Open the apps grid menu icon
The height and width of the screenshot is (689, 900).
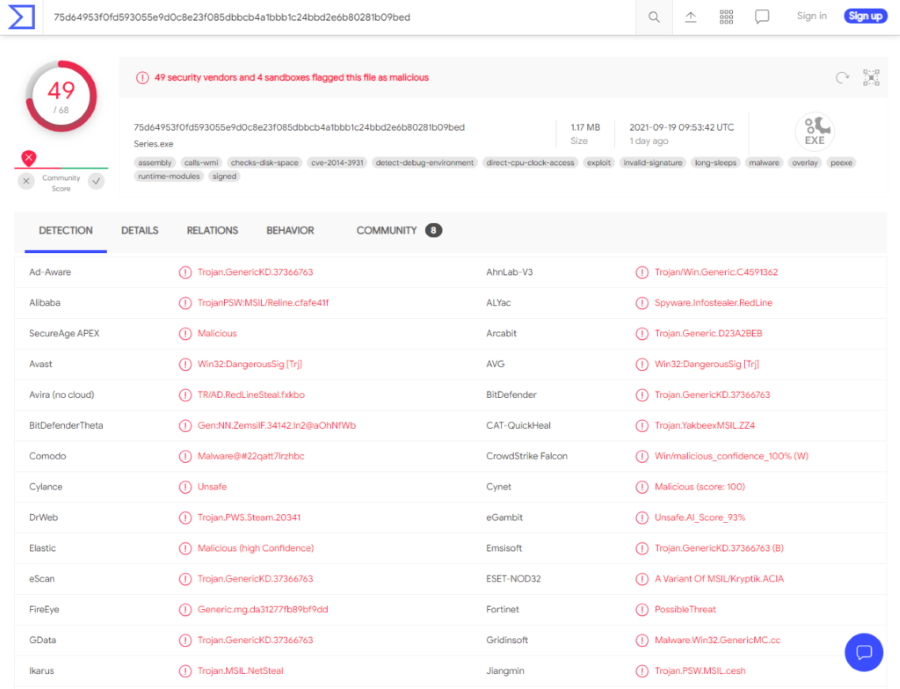tap(726, 17)
